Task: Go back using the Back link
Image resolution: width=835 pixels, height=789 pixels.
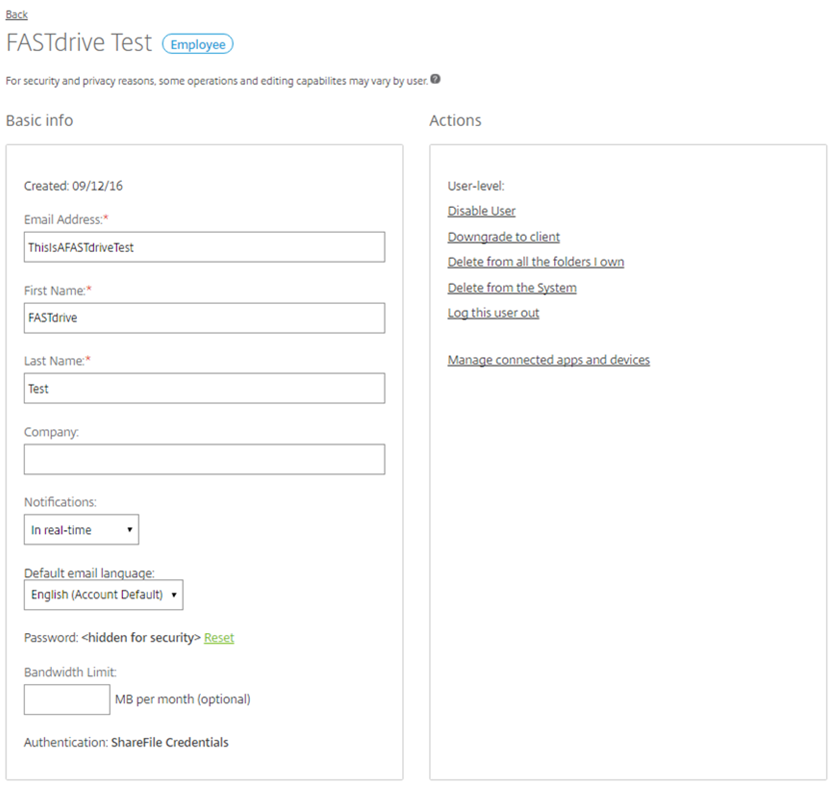Action: click(x=17, y=14)
